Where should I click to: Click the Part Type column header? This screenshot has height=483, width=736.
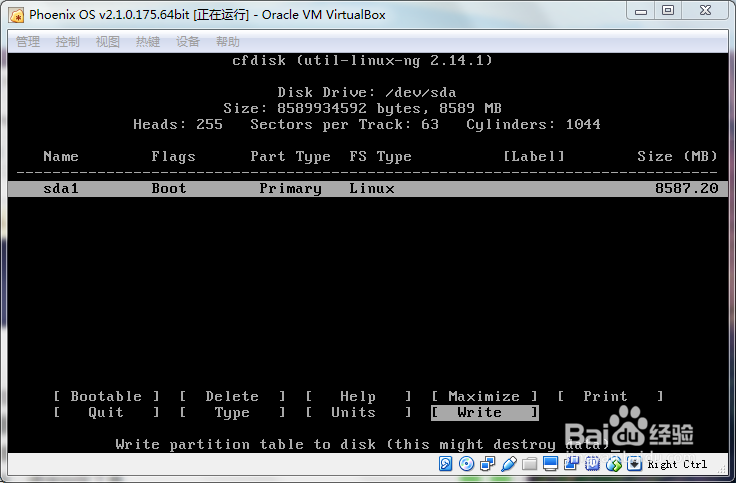tap(290, 156)
